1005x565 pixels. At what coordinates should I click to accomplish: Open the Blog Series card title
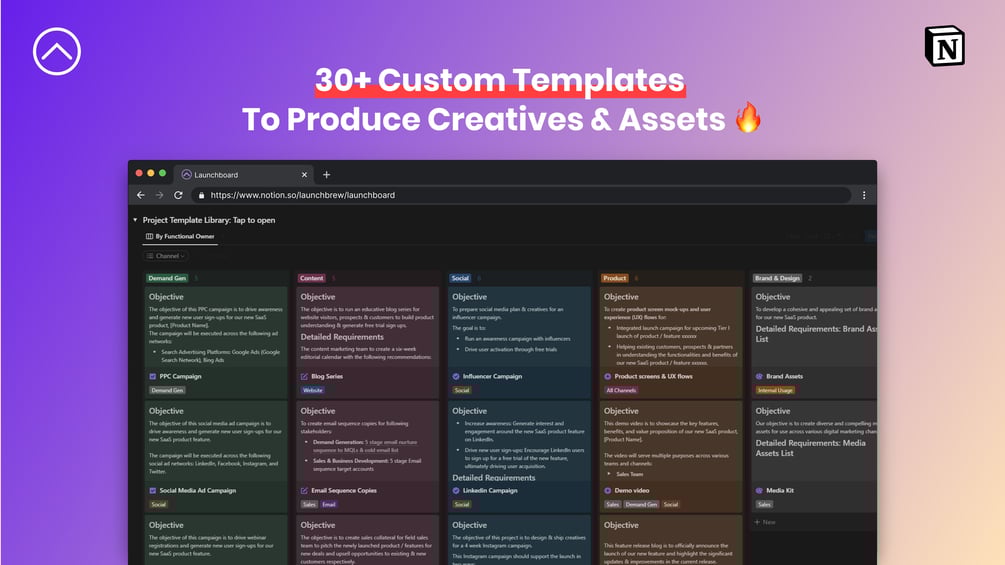click(327, 377)
